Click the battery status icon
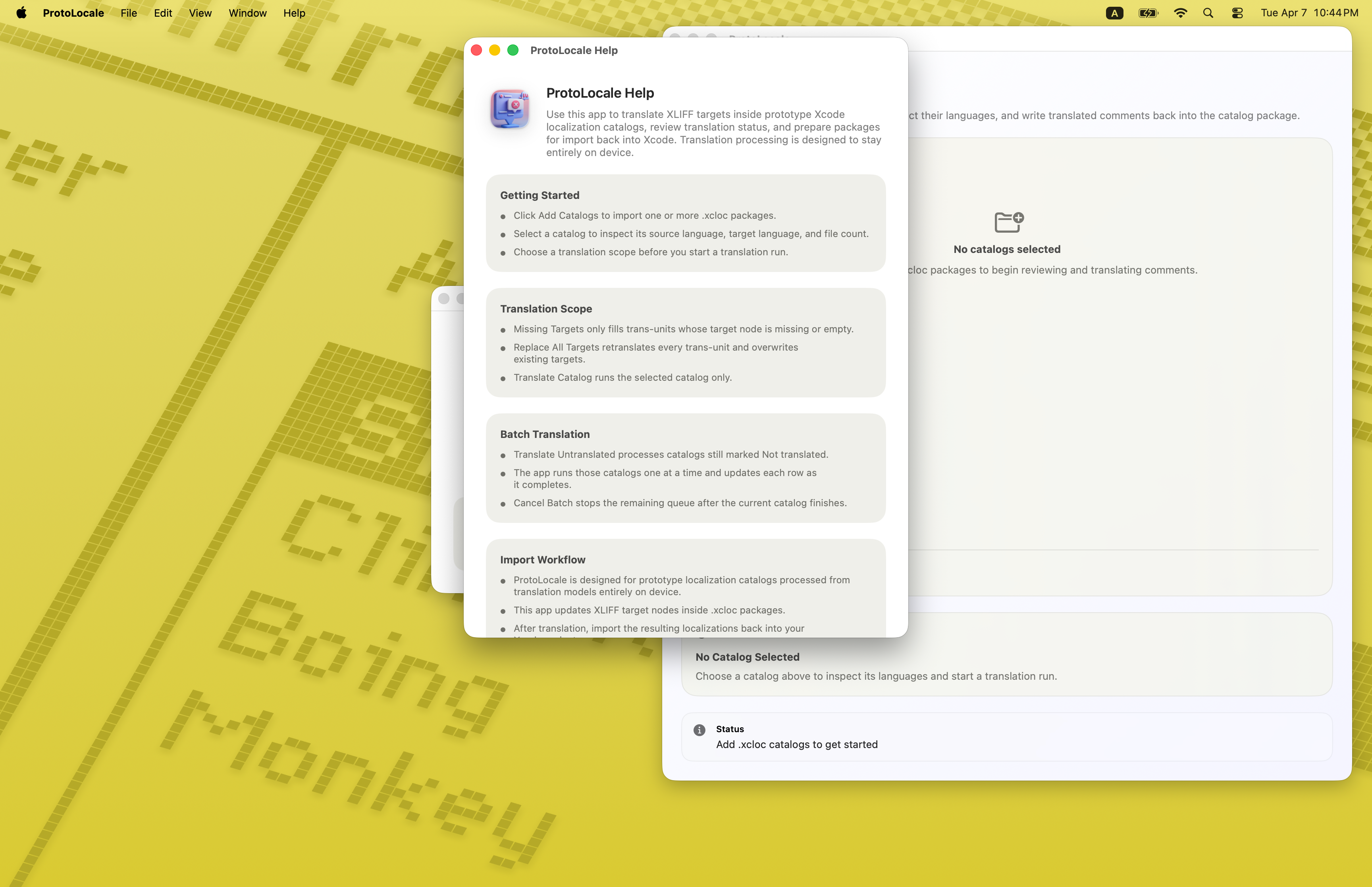This screenshot has height=887, width=1372. (x=1147, y=13)
